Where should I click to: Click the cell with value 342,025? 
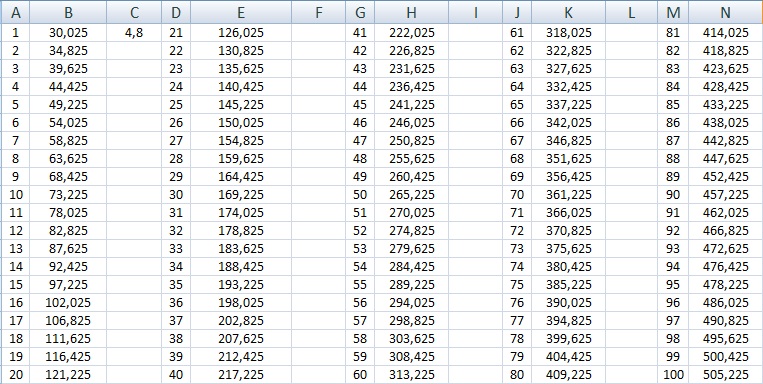(568, 123)
